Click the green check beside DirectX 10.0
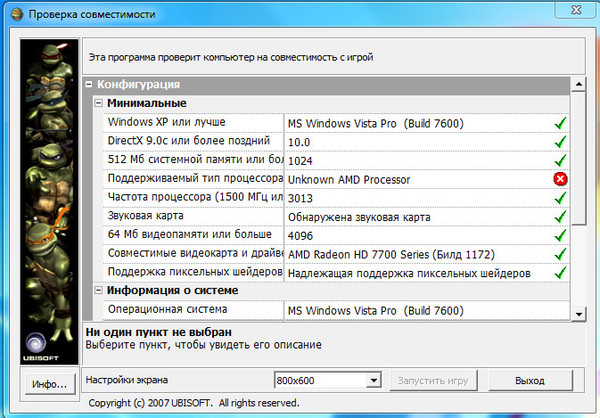The width and height of the screenshot is (600, 418). (561, 142)
